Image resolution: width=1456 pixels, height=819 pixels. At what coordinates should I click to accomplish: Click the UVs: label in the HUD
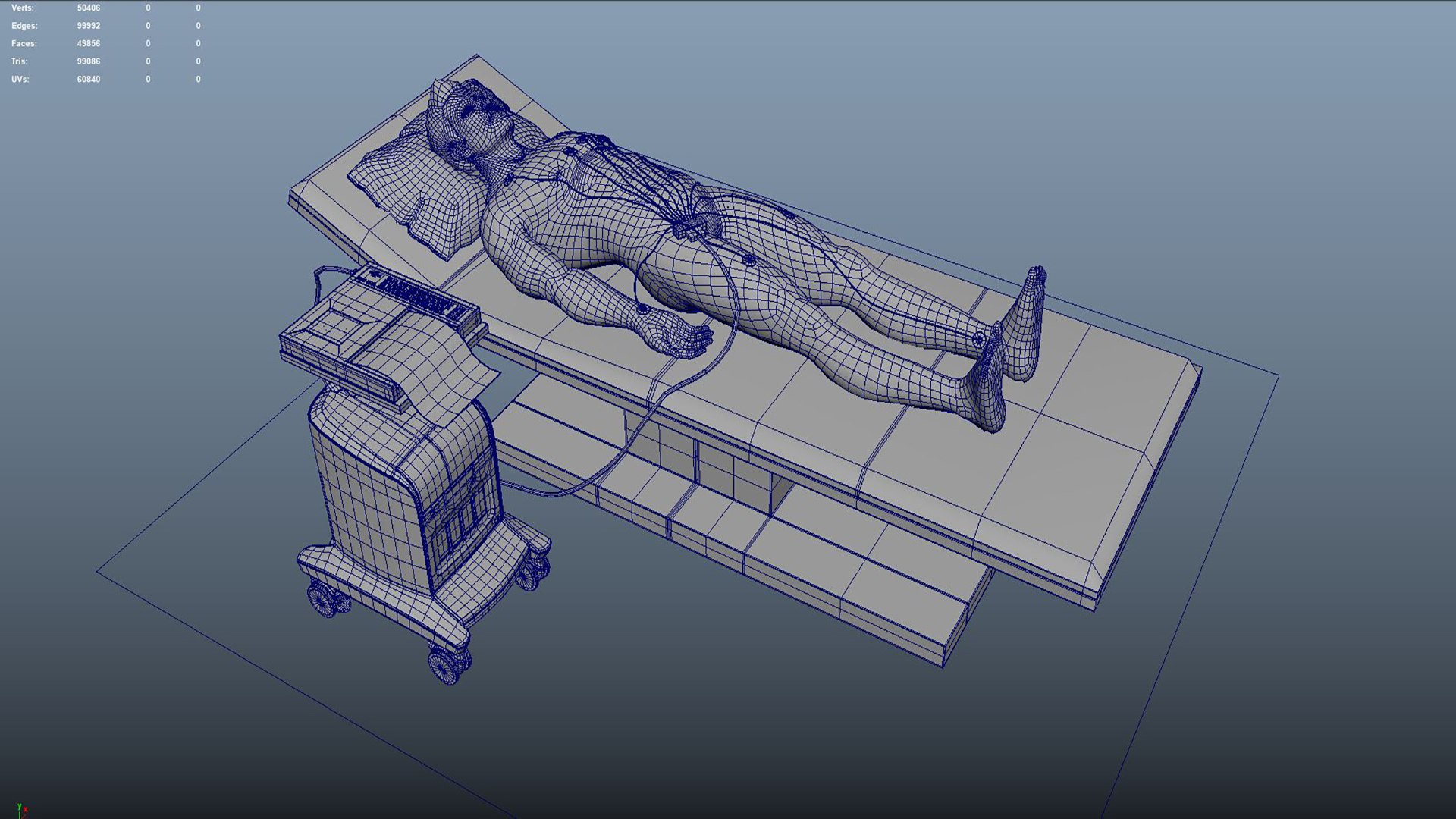pyautogui.click(x=20, y=79)
